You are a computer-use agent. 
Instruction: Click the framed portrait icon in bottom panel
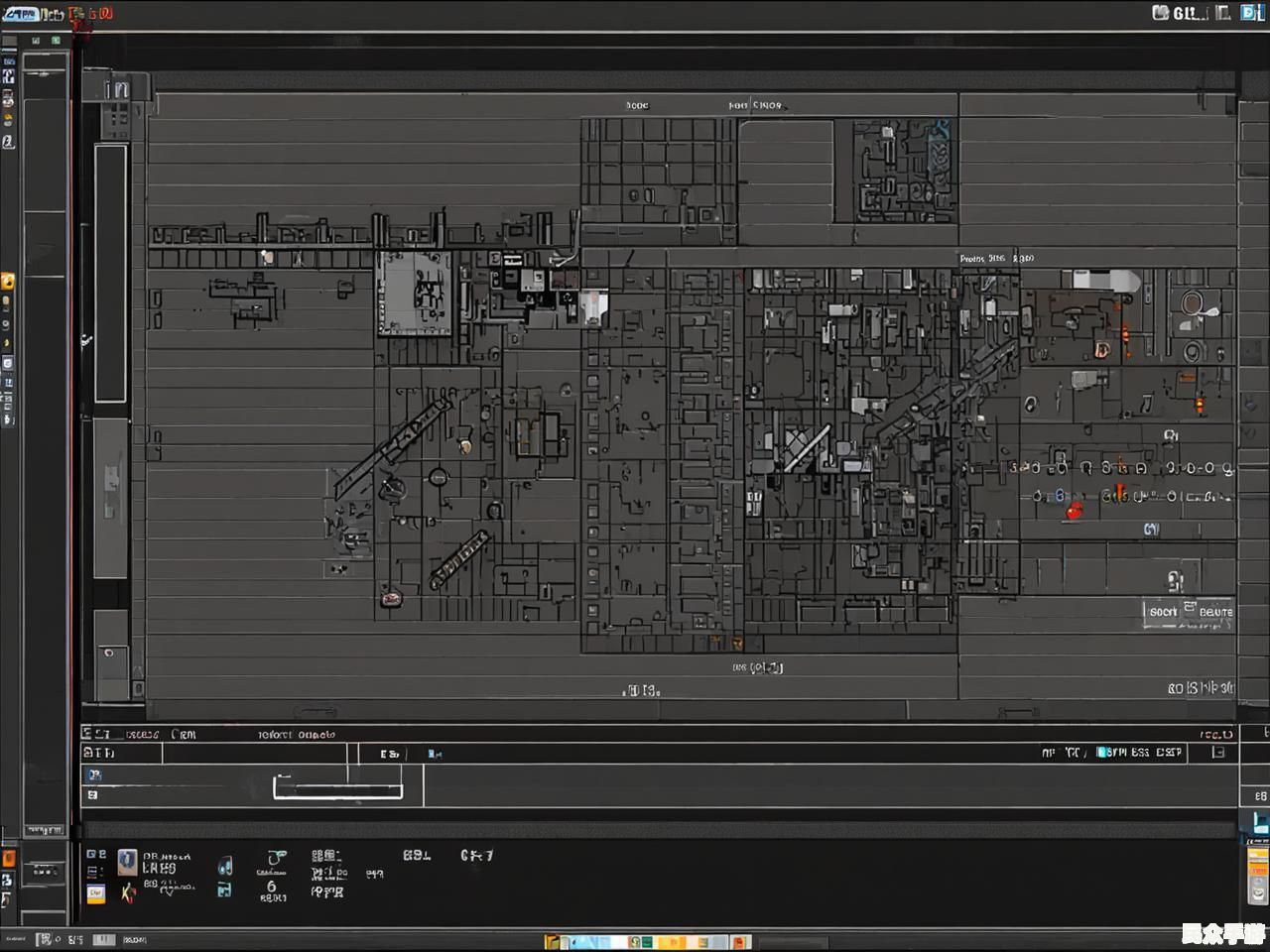coord(127,862)
